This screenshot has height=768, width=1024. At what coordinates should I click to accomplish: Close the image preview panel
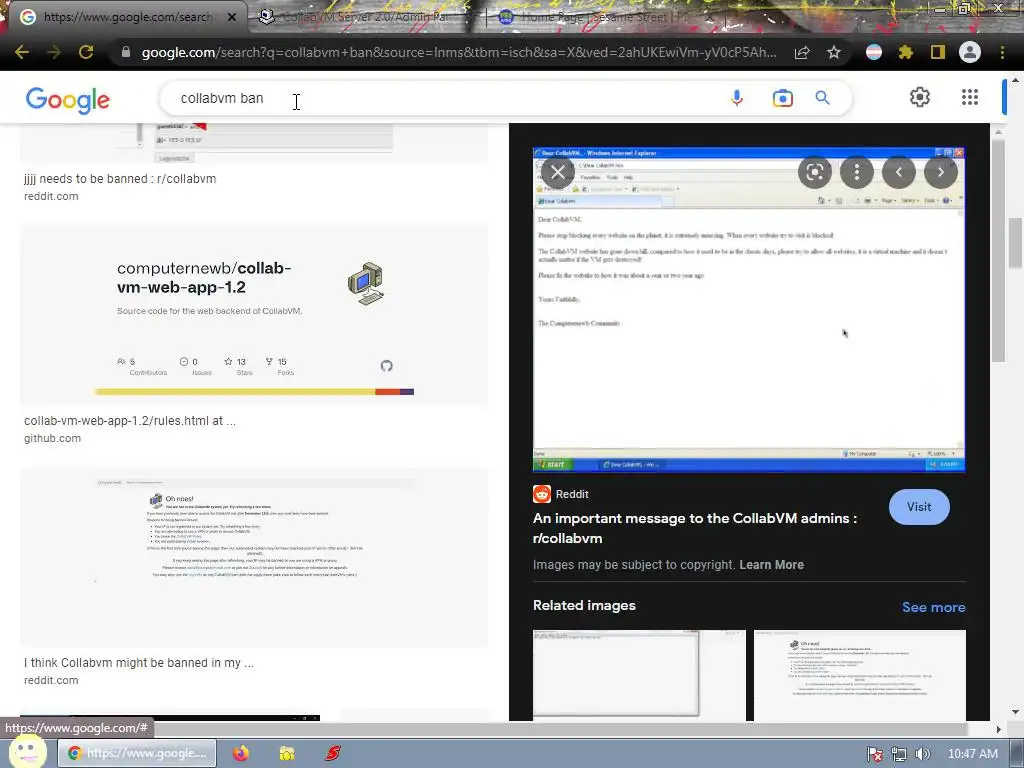pos(558,172)
